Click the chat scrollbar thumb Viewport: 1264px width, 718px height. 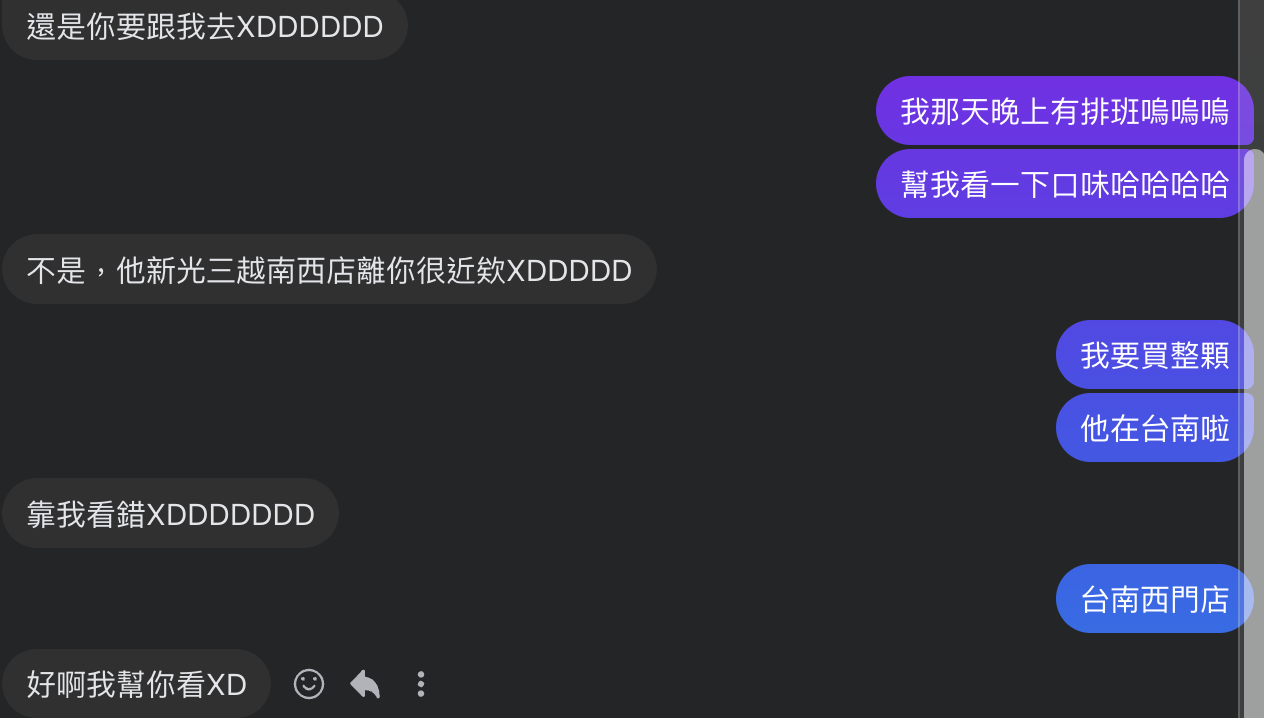1254,433
